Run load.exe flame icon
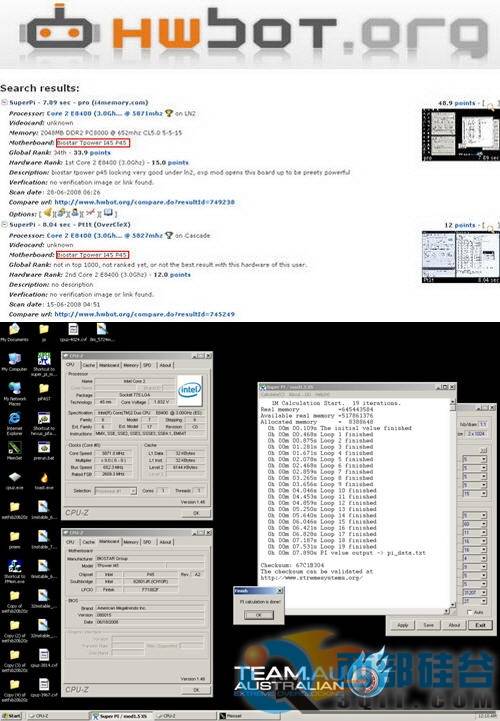Screen dimensions: 500x721 point(44,480)
